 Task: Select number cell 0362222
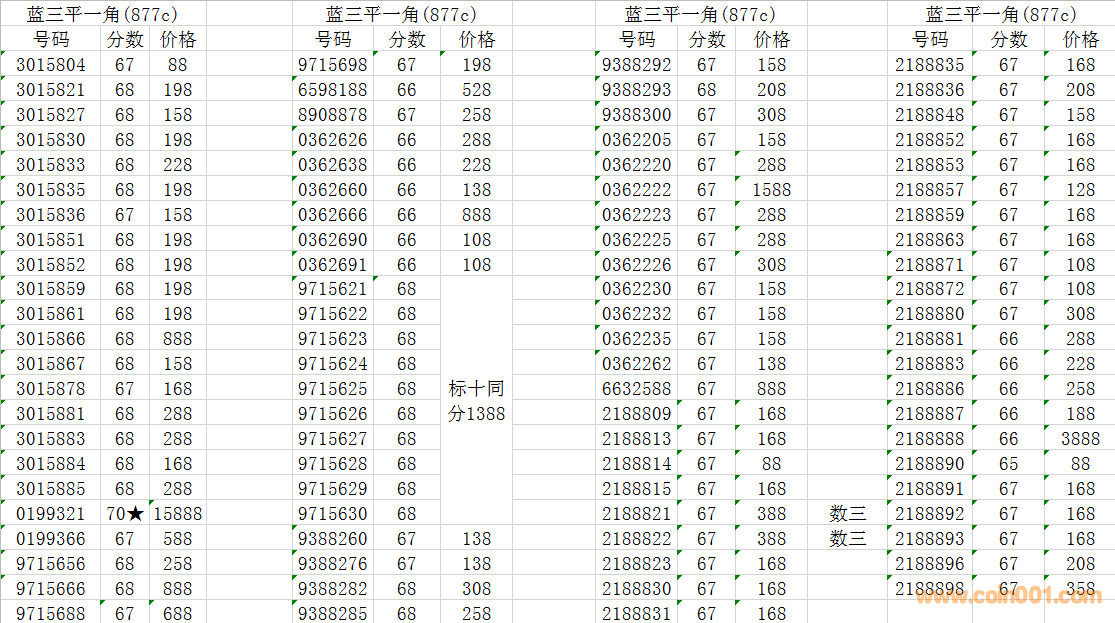(x=637, y=190)
